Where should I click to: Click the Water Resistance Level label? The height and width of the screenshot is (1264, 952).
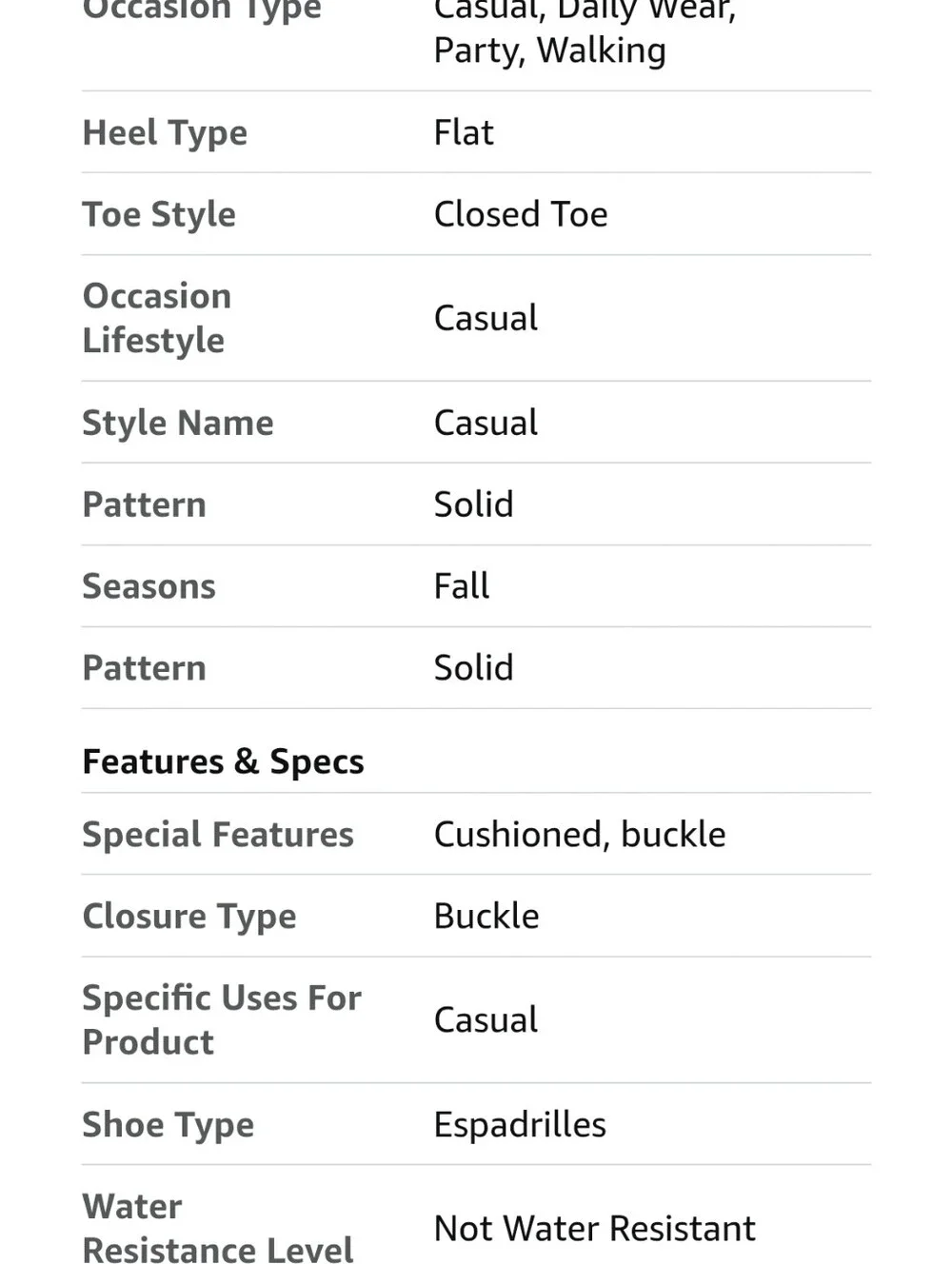click(x=218, y=1228)
